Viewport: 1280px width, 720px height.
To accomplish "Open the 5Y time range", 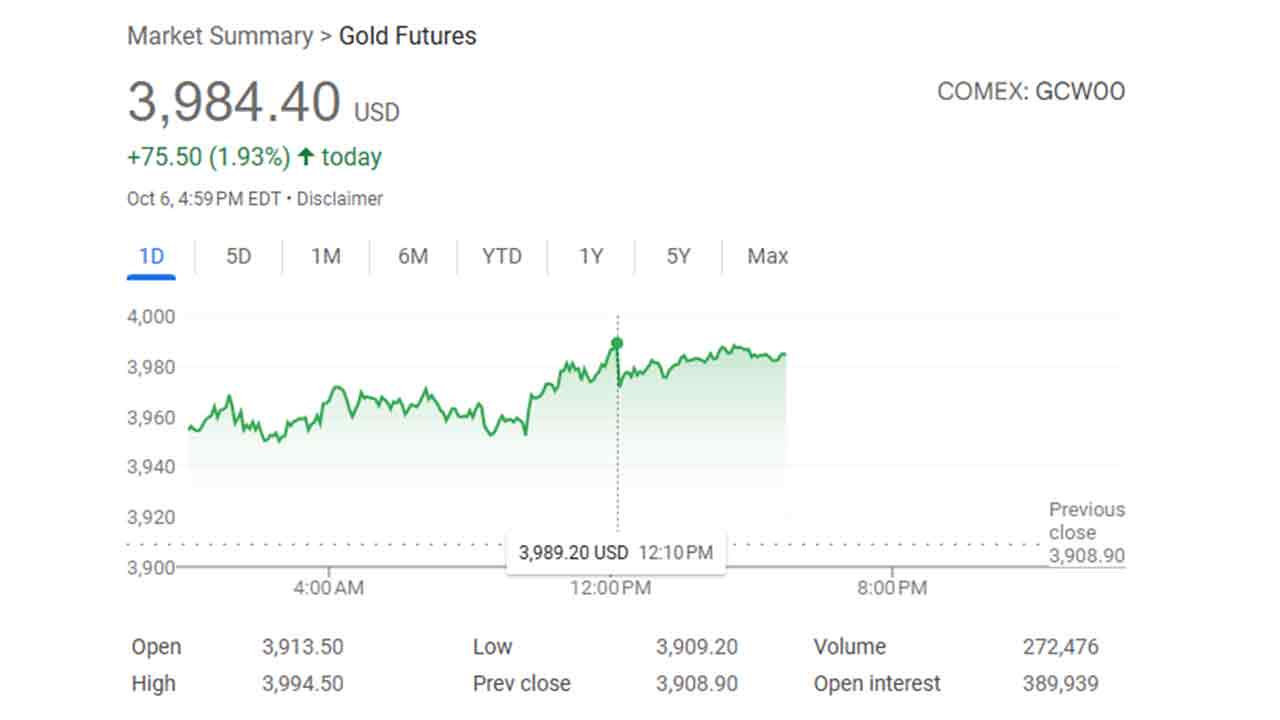I will click(x=678, y=257).
